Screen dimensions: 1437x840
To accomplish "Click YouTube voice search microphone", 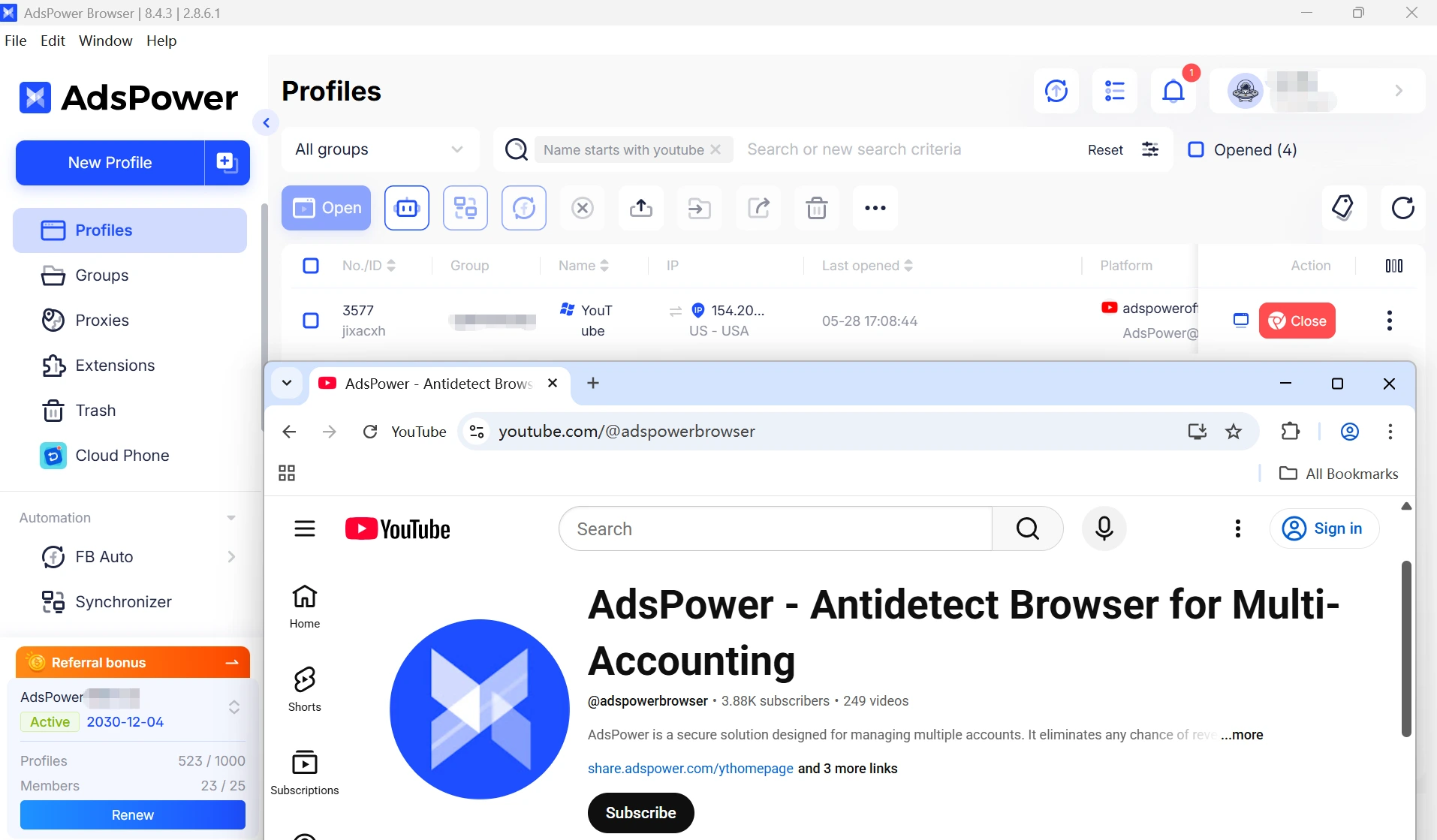I will [1104, 528].
